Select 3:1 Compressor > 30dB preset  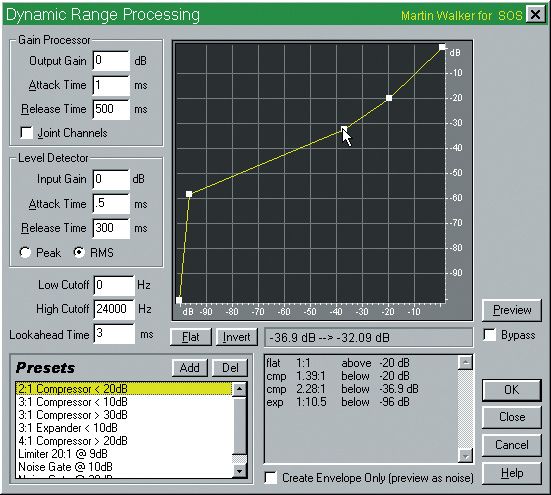click(x=124, y=415)
